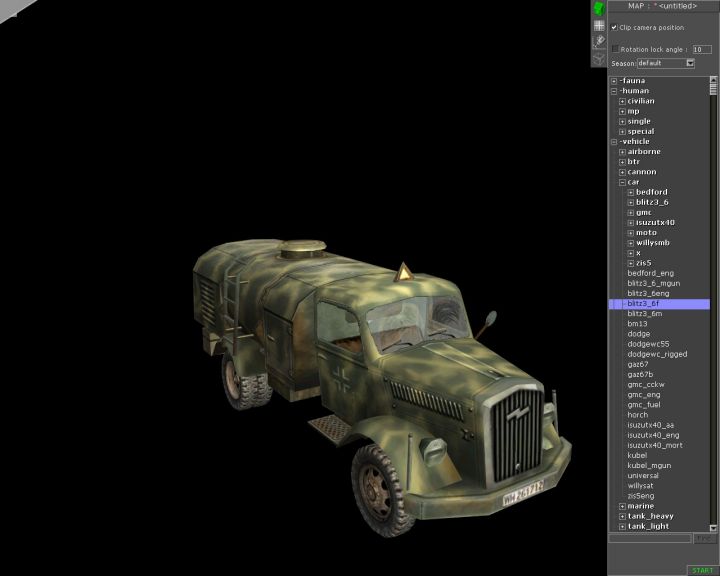720x576 pixels.
Task: Collapse the human tree node
Action: (614, 91)
